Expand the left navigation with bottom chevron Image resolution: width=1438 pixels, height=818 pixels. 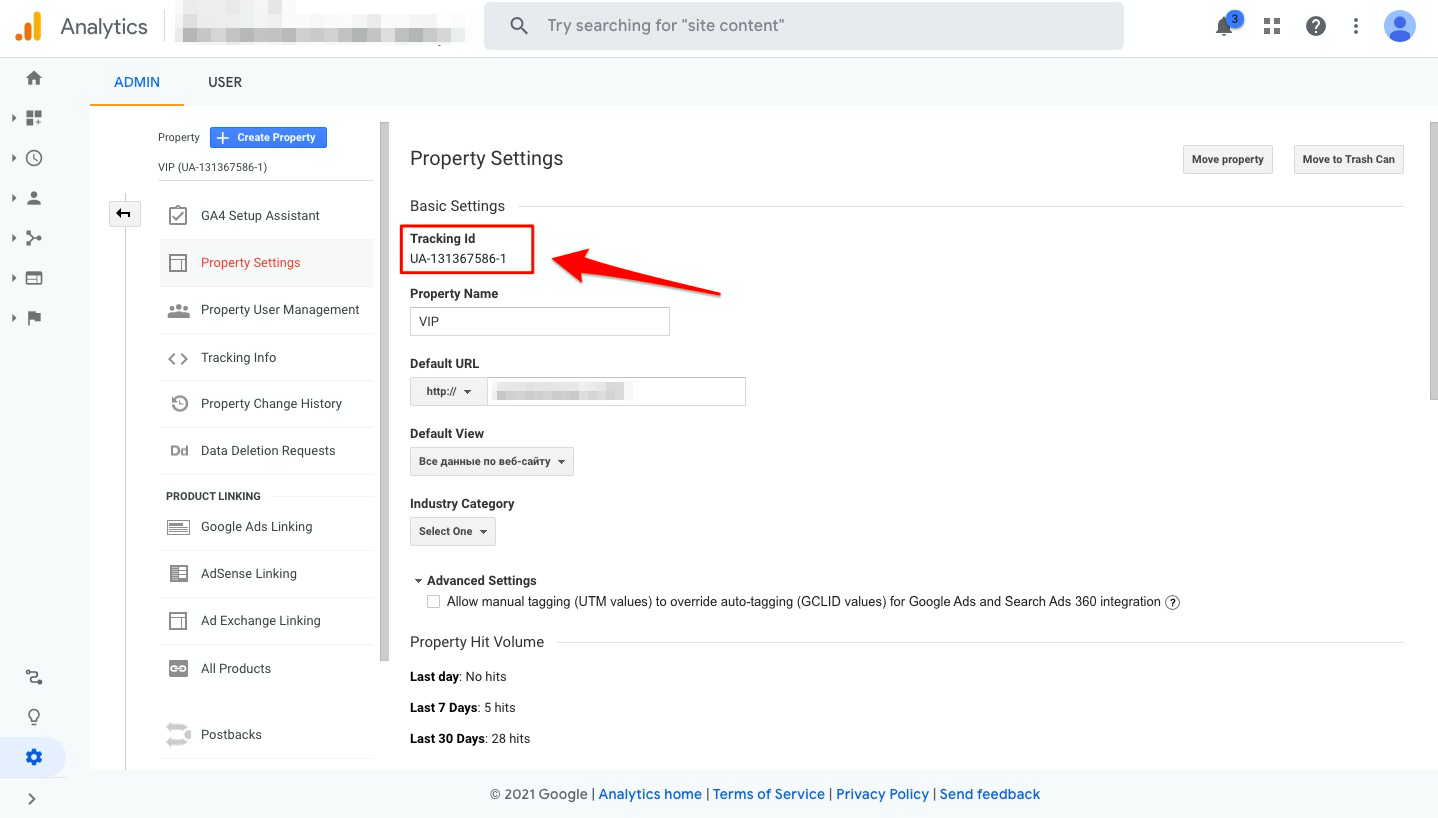click(x=32, y=798)
